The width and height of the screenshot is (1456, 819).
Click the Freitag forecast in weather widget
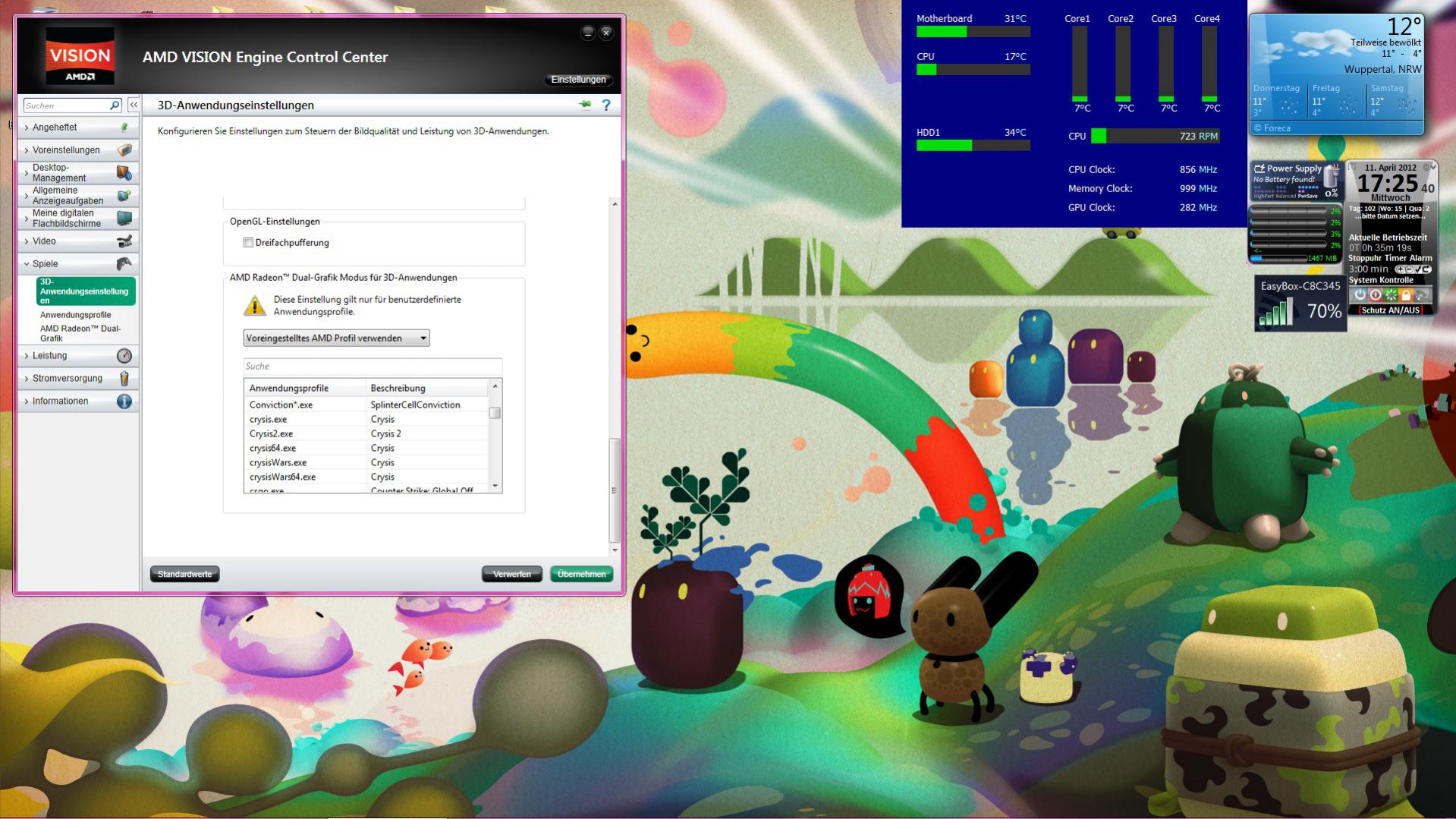pyautogui.click(x=1338, y=99)
